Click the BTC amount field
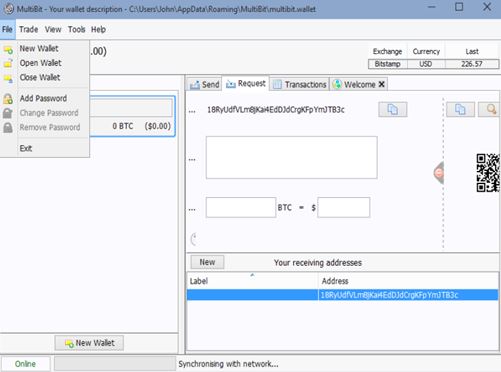 [x=241, y=207]
